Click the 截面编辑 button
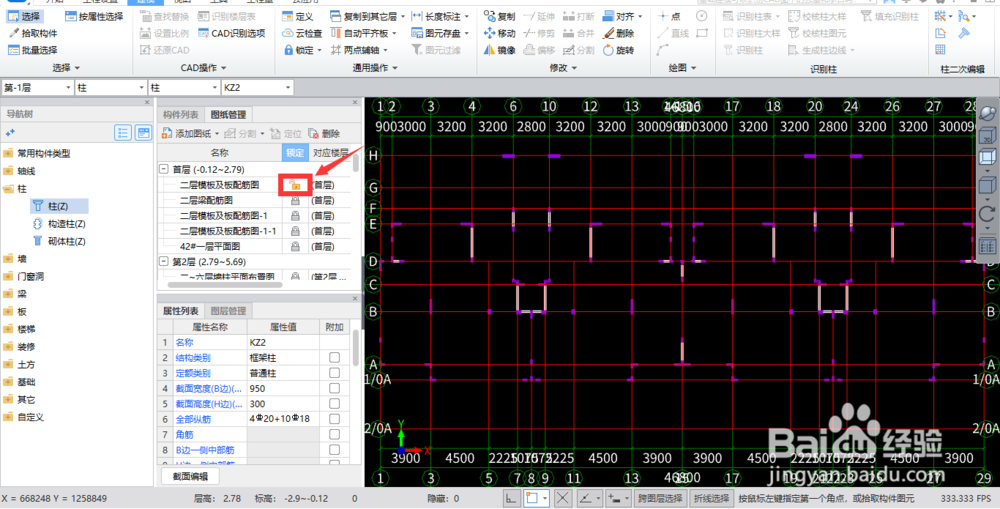 coord(190,476)
